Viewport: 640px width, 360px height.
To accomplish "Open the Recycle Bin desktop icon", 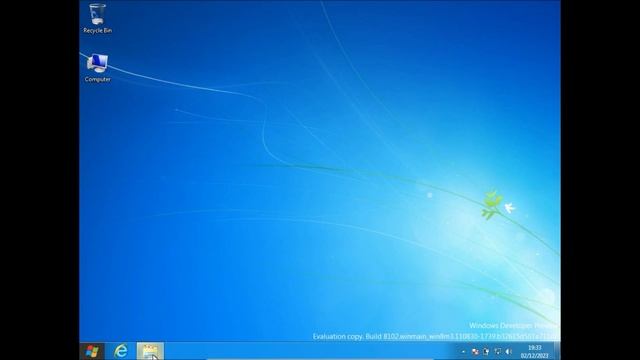I will coord(97,18).
